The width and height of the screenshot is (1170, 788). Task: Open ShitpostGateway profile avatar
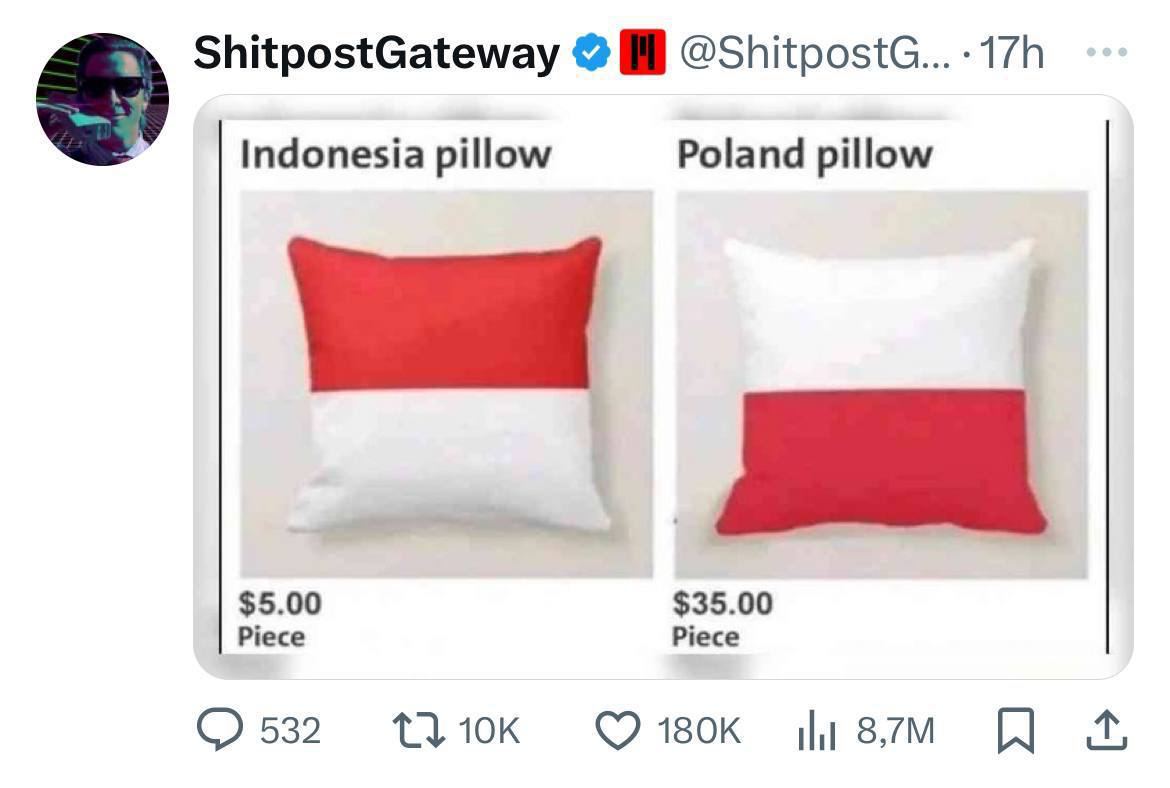click(x=102, y=98)
